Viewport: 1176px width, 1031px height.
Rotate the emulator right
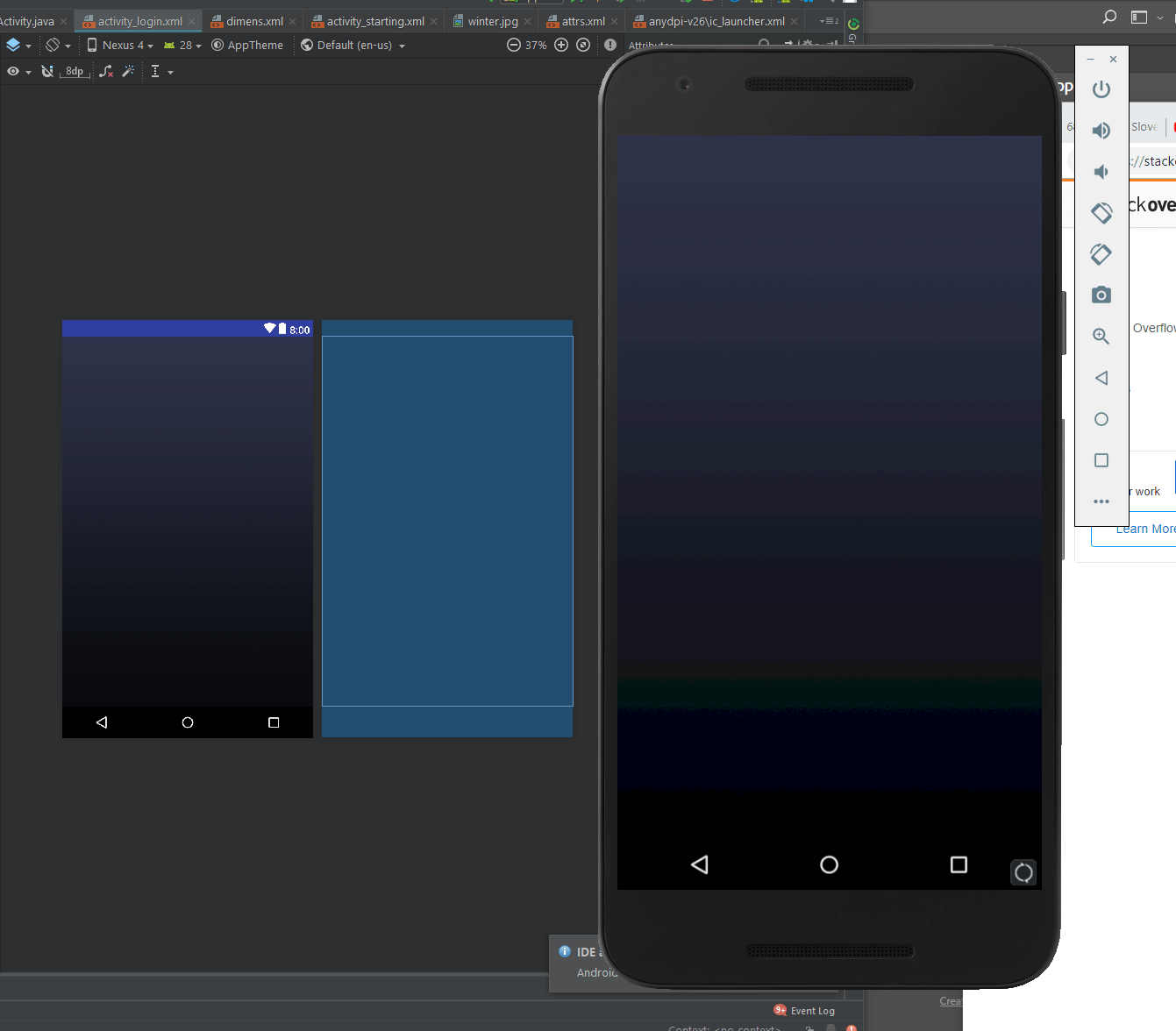click(1101, 254)
